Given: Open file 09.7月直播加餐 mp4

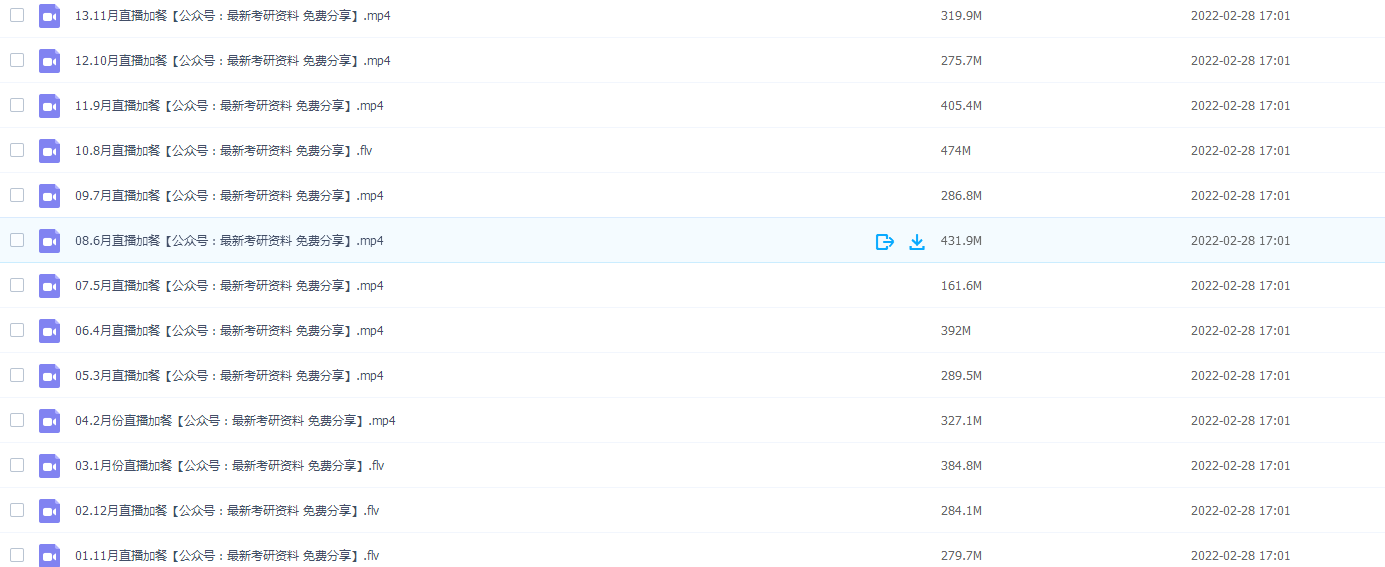Looking at the screenshot, I should (x=229, y=196).
